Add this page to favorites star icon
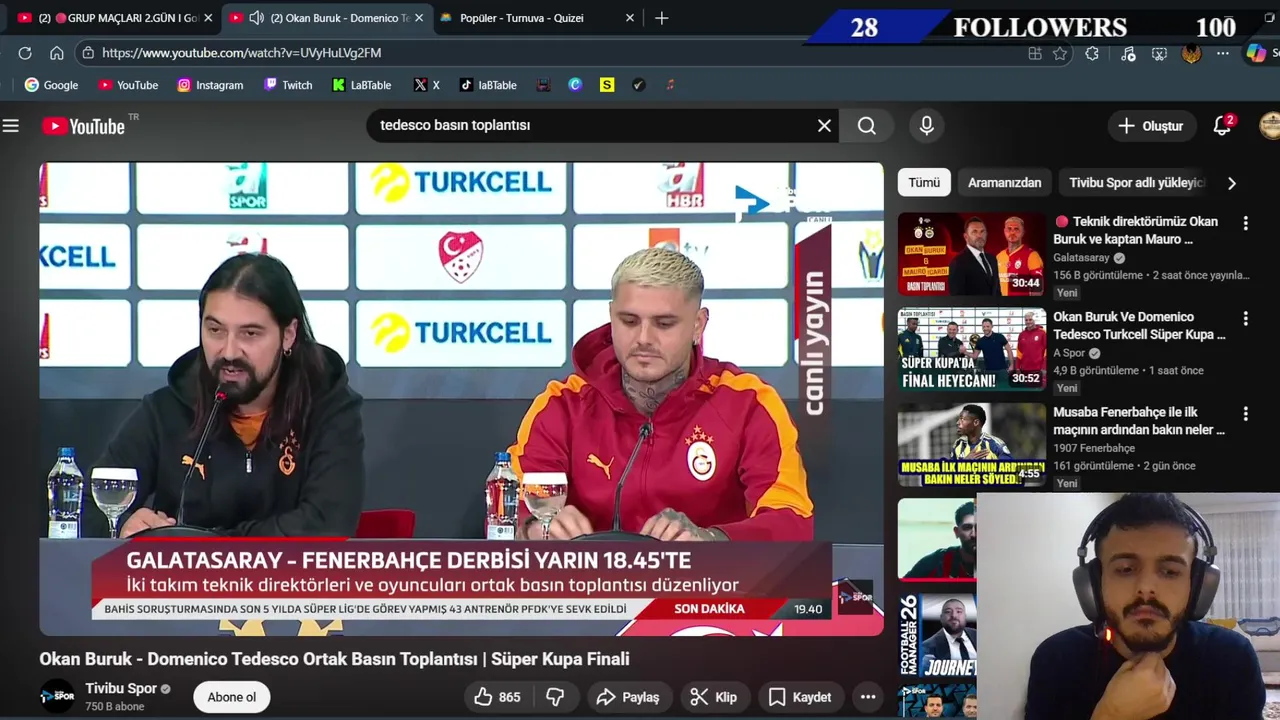Screen dimensions: 1280x720 click(1060, 54)
